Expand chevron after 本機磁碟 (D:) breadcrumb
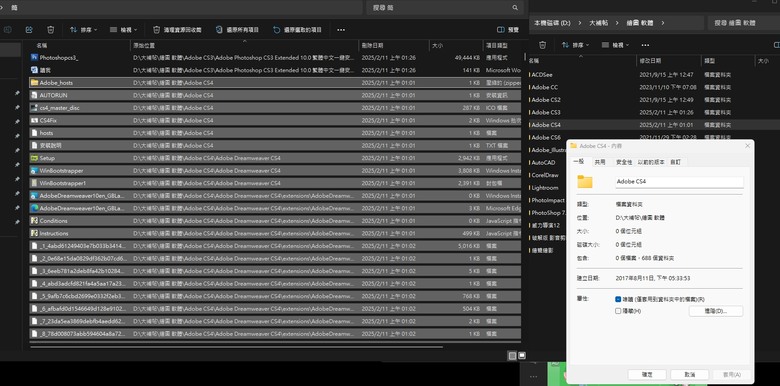Image resolution: width=780 pixels, height=386 pixels. 580,23
